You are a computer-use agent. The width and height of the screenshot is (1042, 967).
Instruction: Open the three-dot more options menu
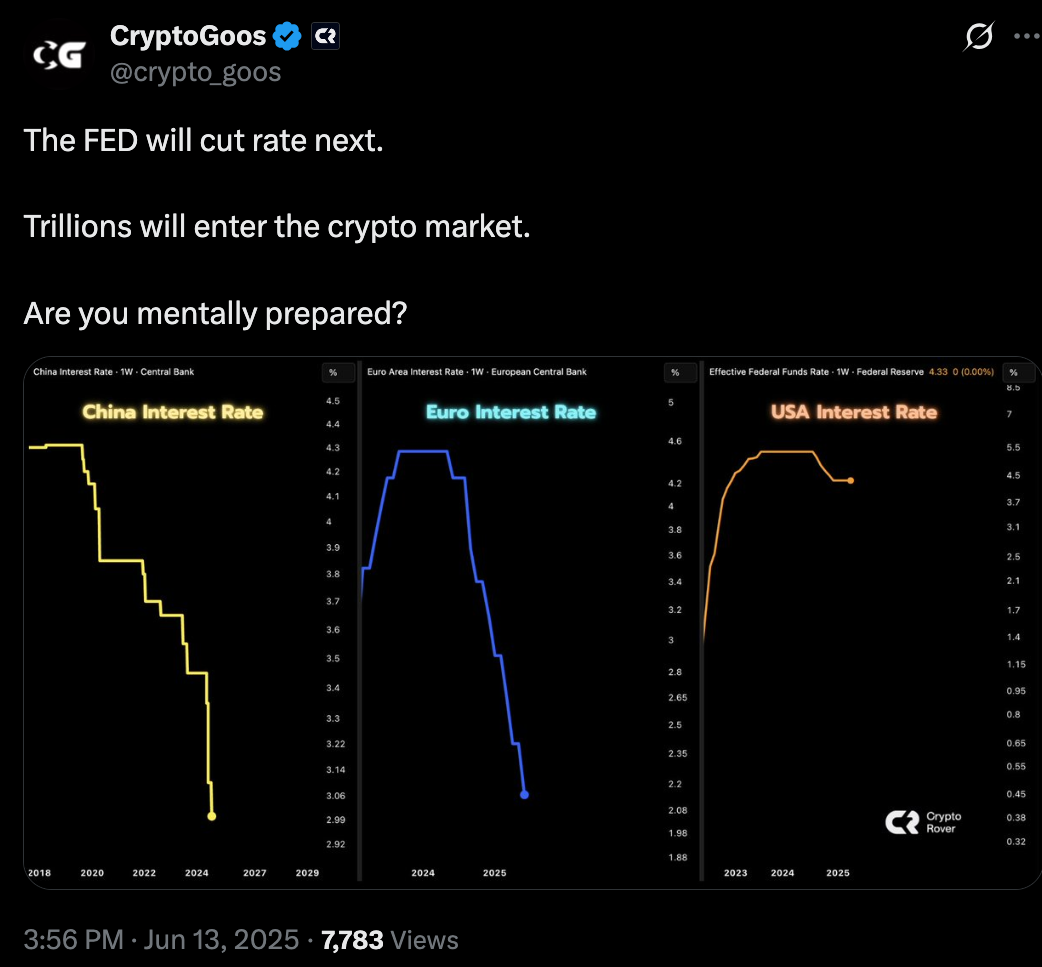coord(1027,36)
